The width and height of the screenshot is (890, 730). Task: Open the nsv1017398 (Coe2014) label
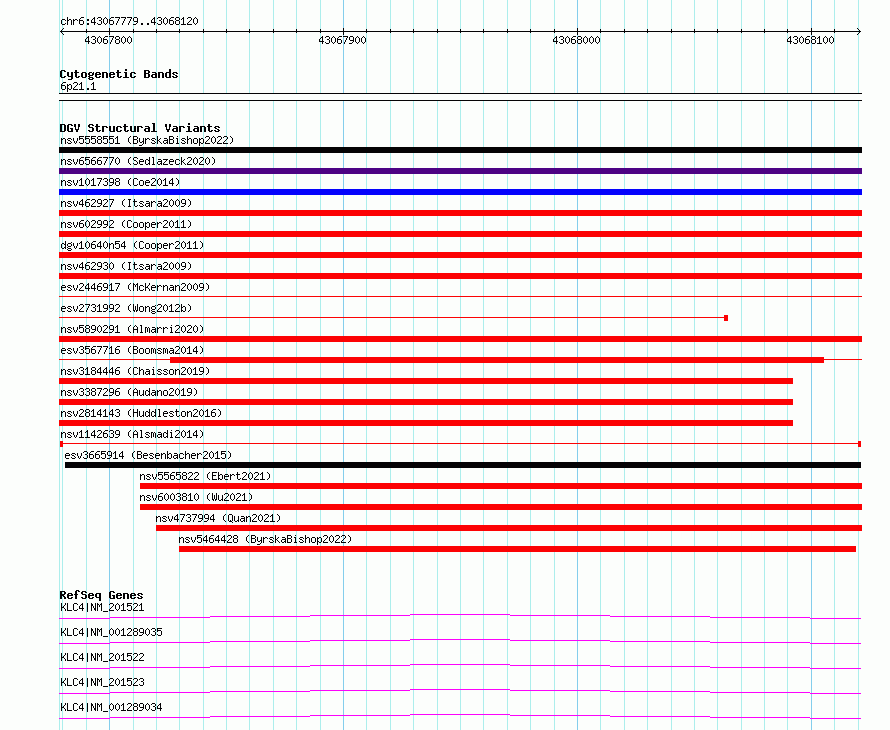pos(120,182)
